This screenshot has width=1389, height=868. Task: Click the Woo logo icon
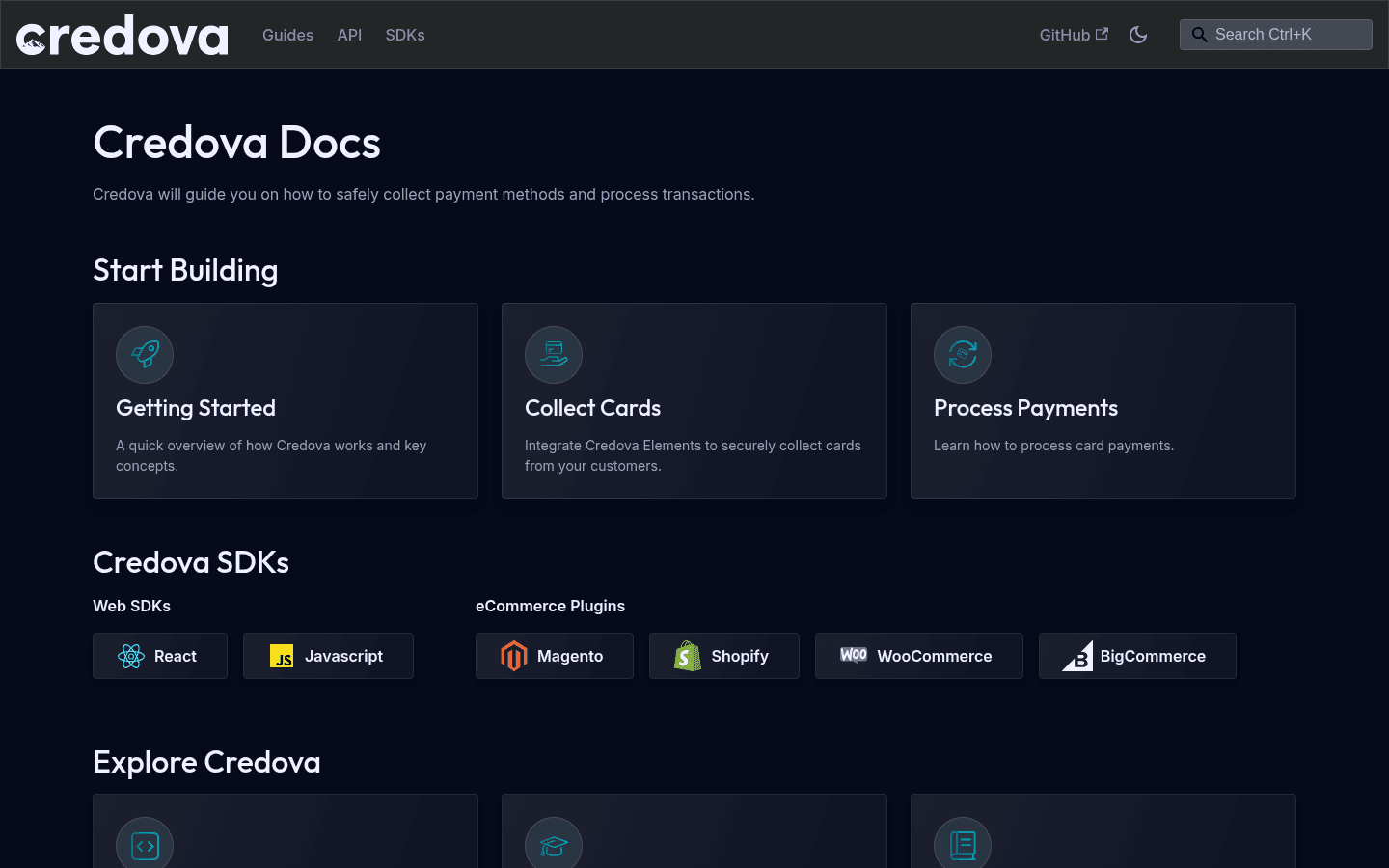854,655
